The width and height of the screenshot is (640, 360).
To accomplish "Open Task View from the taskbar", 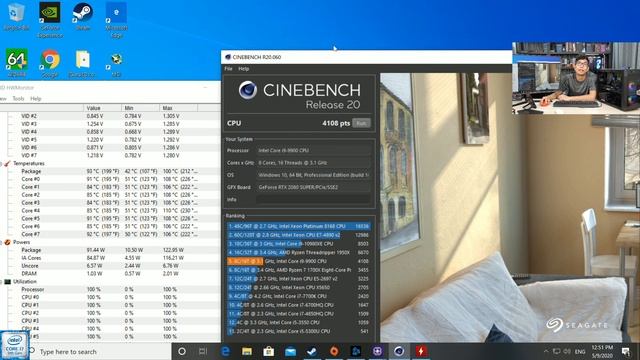I will pos(203,351).
